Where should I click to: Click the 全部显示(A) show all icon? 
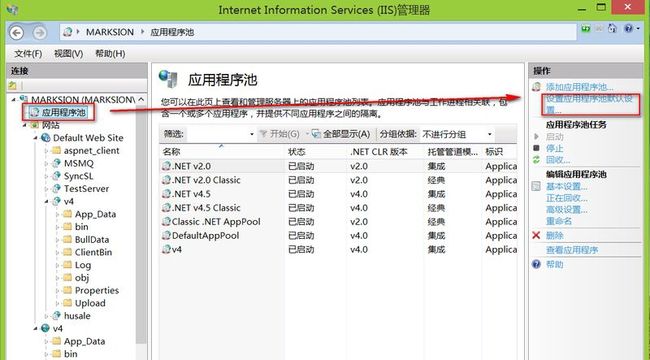(x=316, y=134)
